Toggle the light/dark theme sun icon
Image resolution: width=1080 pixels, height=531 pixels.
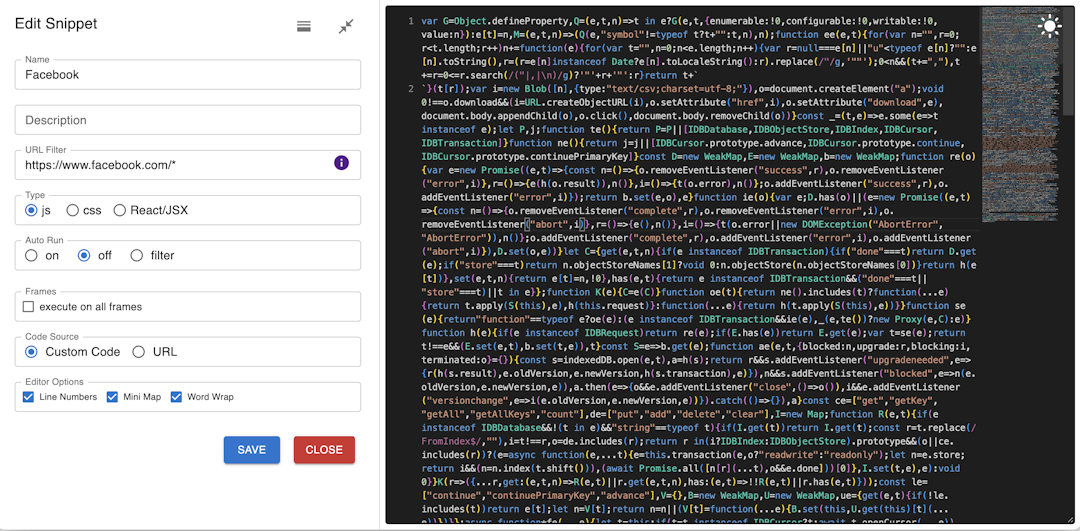click(x=1049, y=26)
